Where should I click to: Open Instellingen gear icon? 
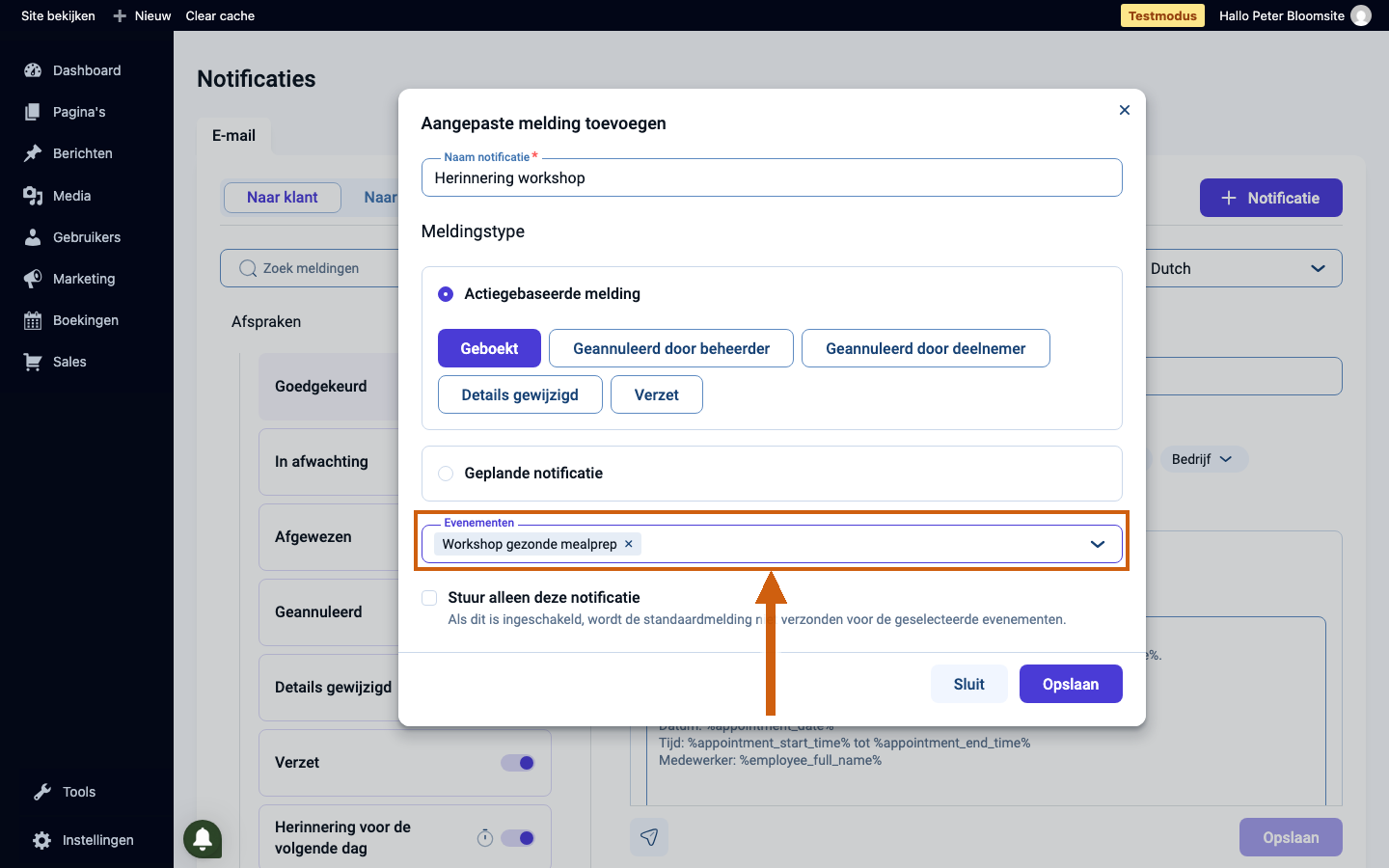point(42,840)
